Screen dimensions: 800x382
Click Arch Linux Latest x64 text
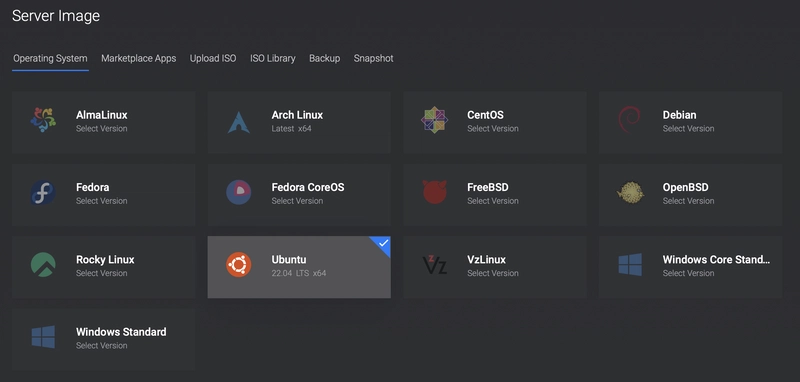click(x=291, y=129)
